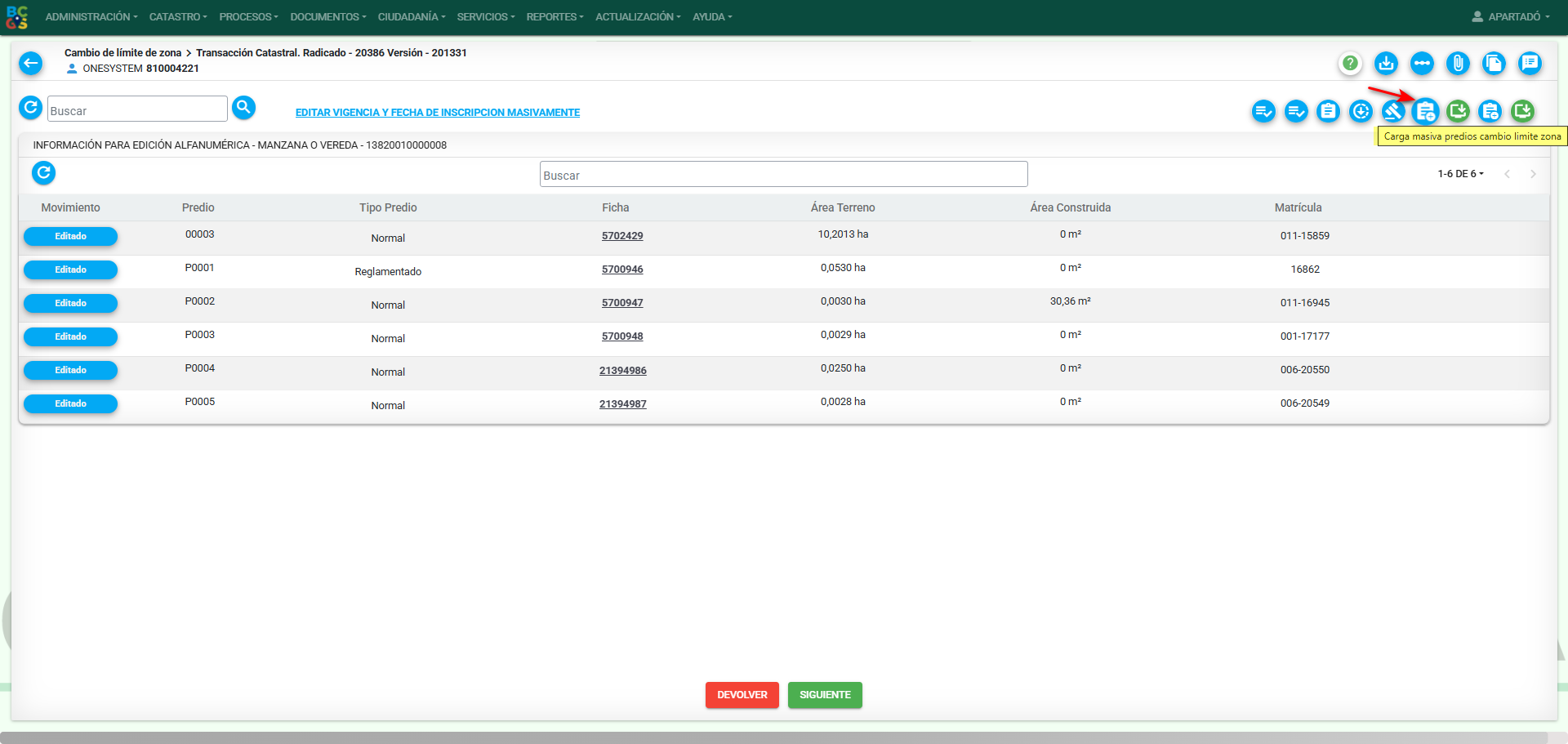Click Reglamentado tipo predio cell

tap(388, 272)
